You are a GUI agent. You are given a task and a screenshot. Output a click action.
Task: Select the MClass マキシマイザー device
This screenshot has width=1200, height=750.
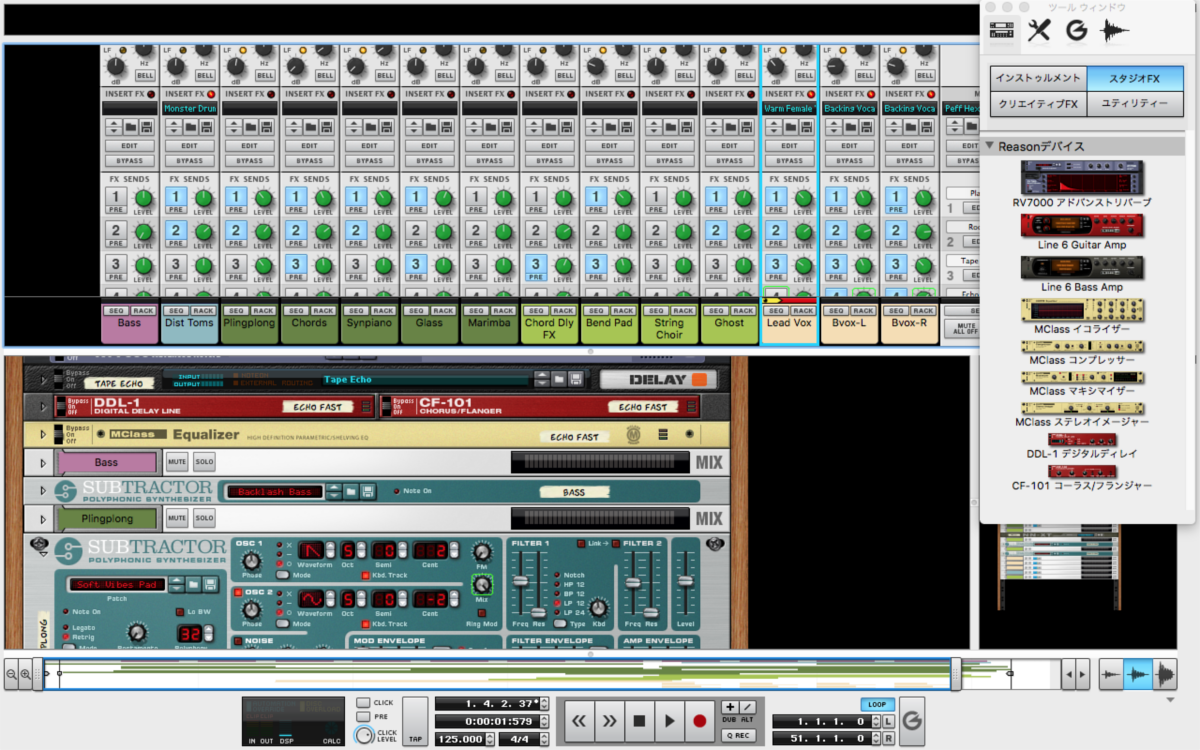click(1082, 378)
